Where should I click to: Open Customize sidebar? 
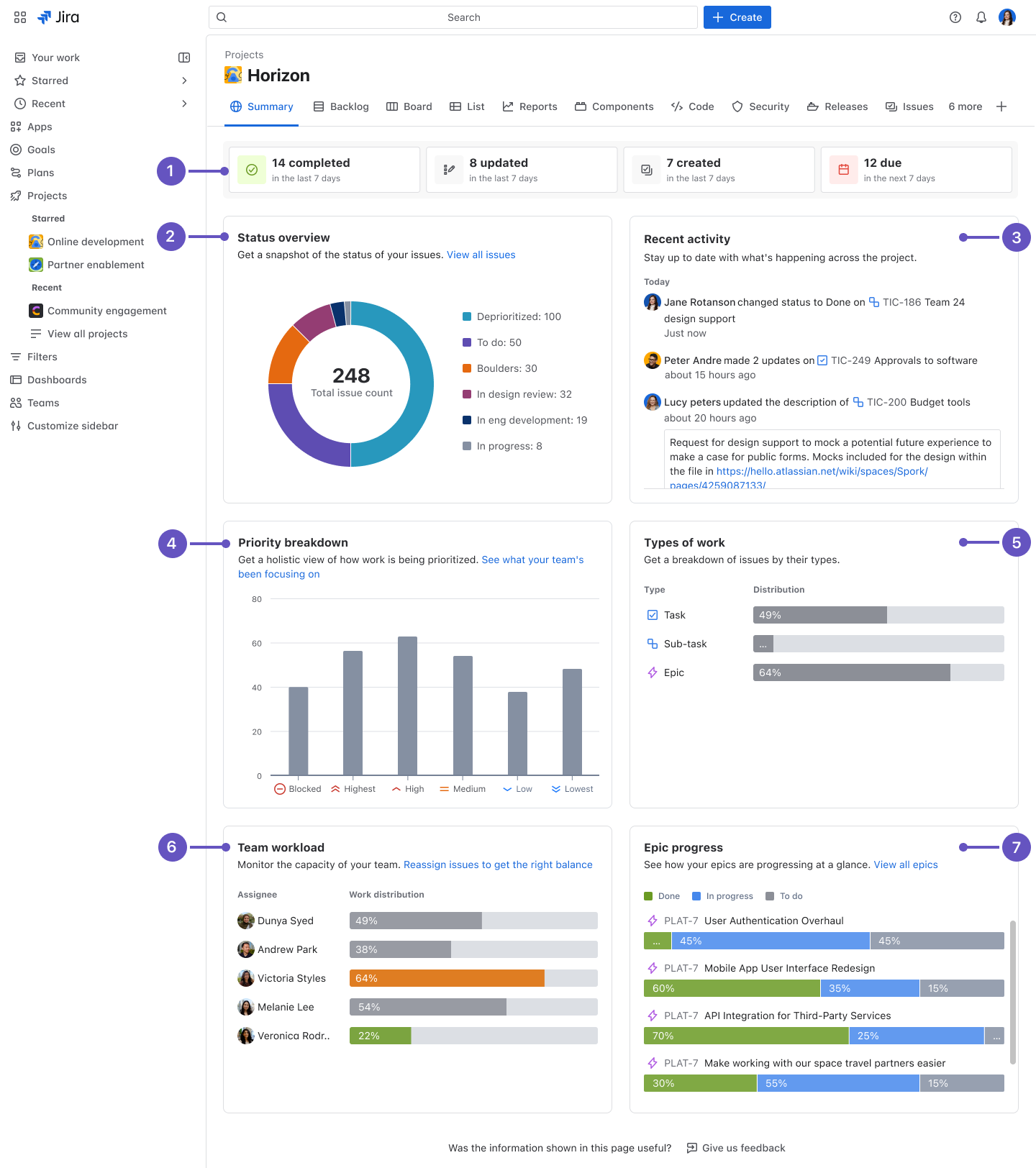click(64, 426)
